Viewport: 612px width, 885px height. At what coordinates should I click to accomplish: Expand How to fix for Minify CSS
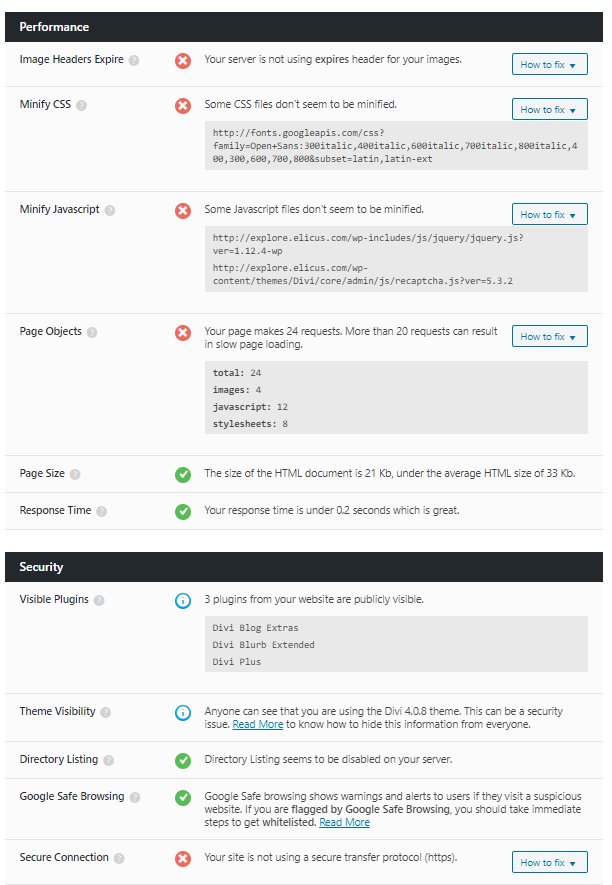pyautogui.click(x=549, y=109)
